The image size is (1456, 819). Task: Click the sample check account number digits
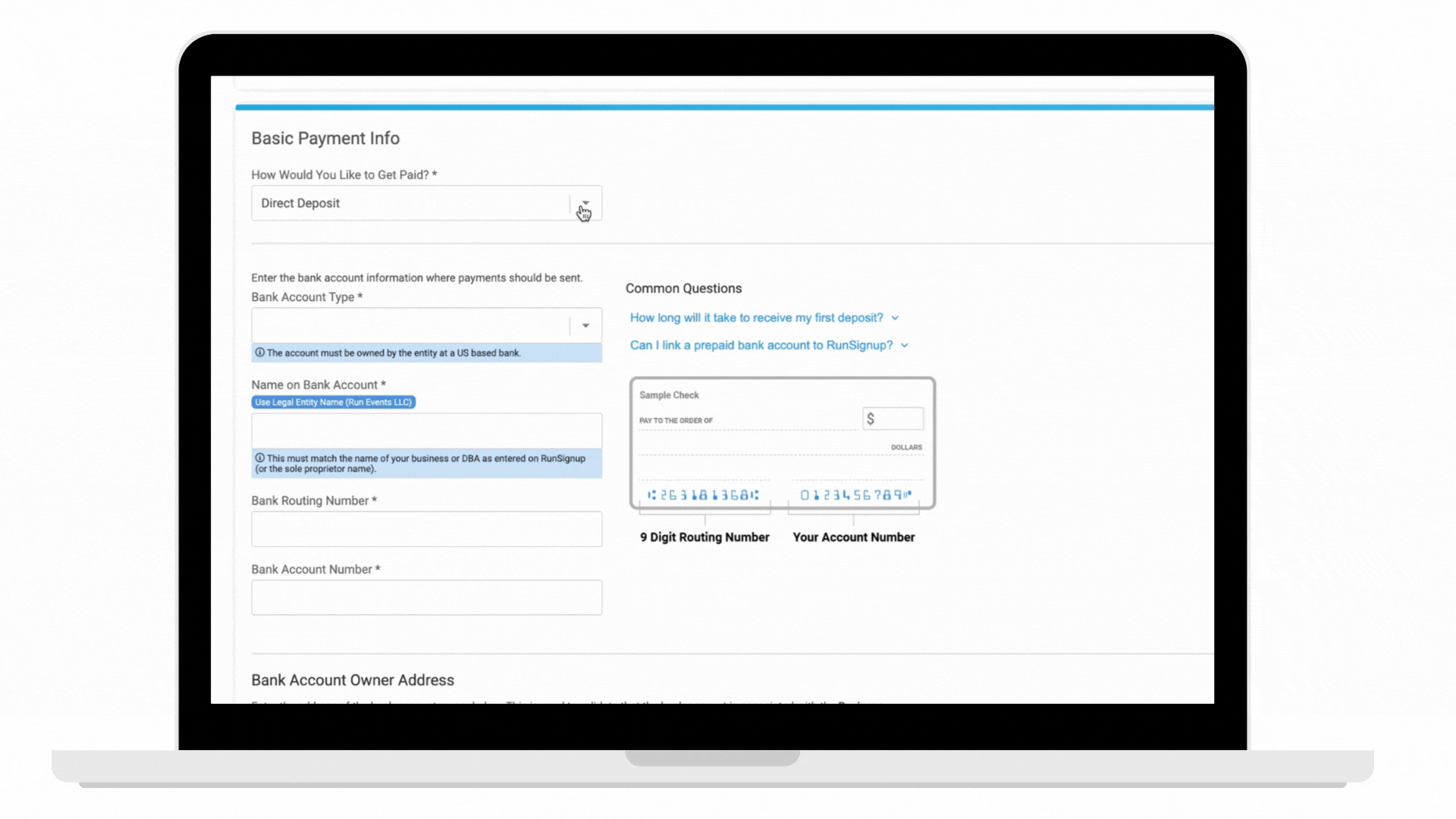click(x=855, y=495)
